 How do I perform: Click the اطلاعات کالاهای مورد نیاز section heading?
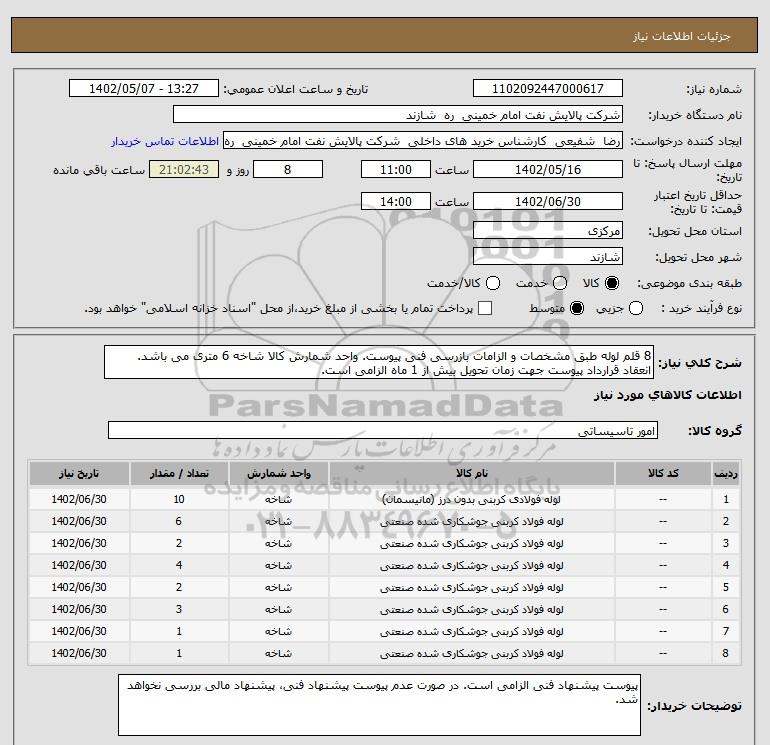pos(668,395)
